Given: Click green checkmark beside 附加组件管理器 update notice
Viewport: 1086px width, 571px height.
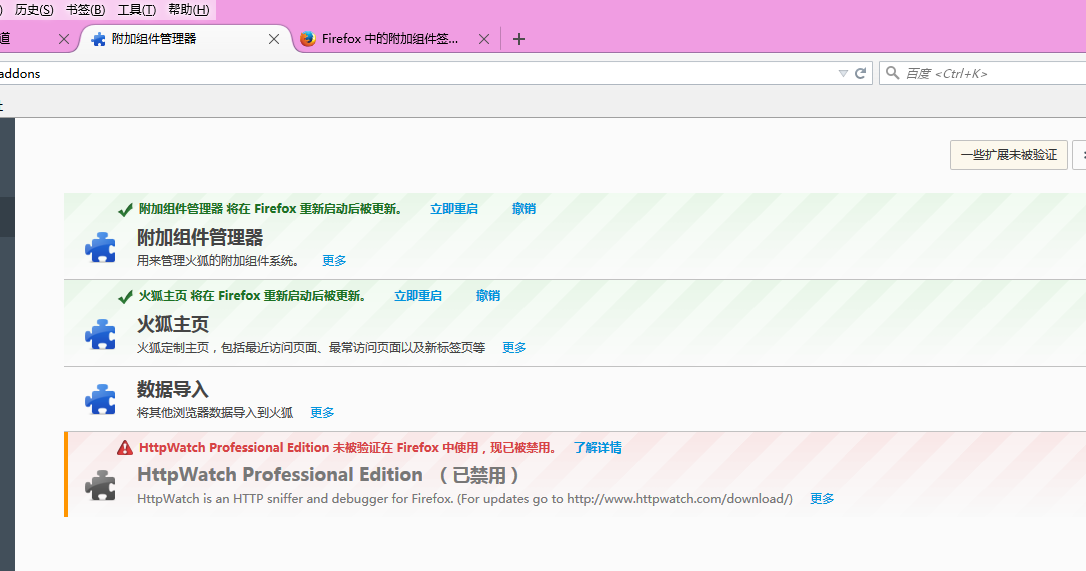Looking at the screenshot, I should (x=125, y=209).
